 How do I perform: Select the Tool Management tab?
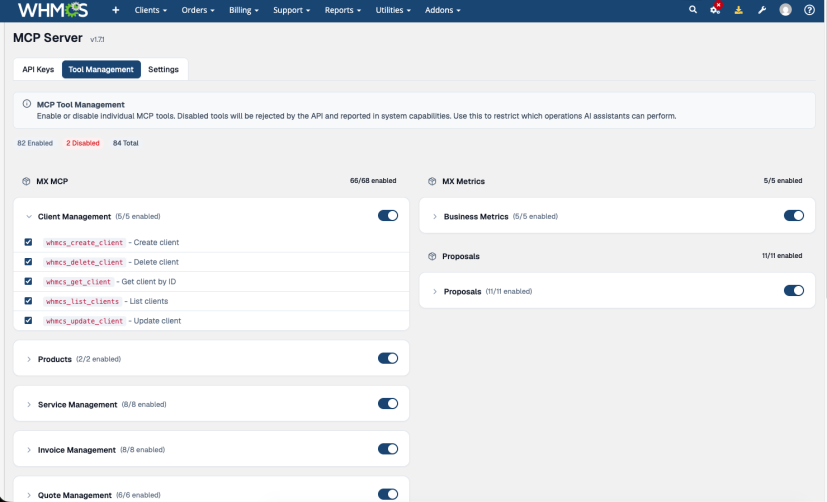pyautogui.click(x=101, y=69)
